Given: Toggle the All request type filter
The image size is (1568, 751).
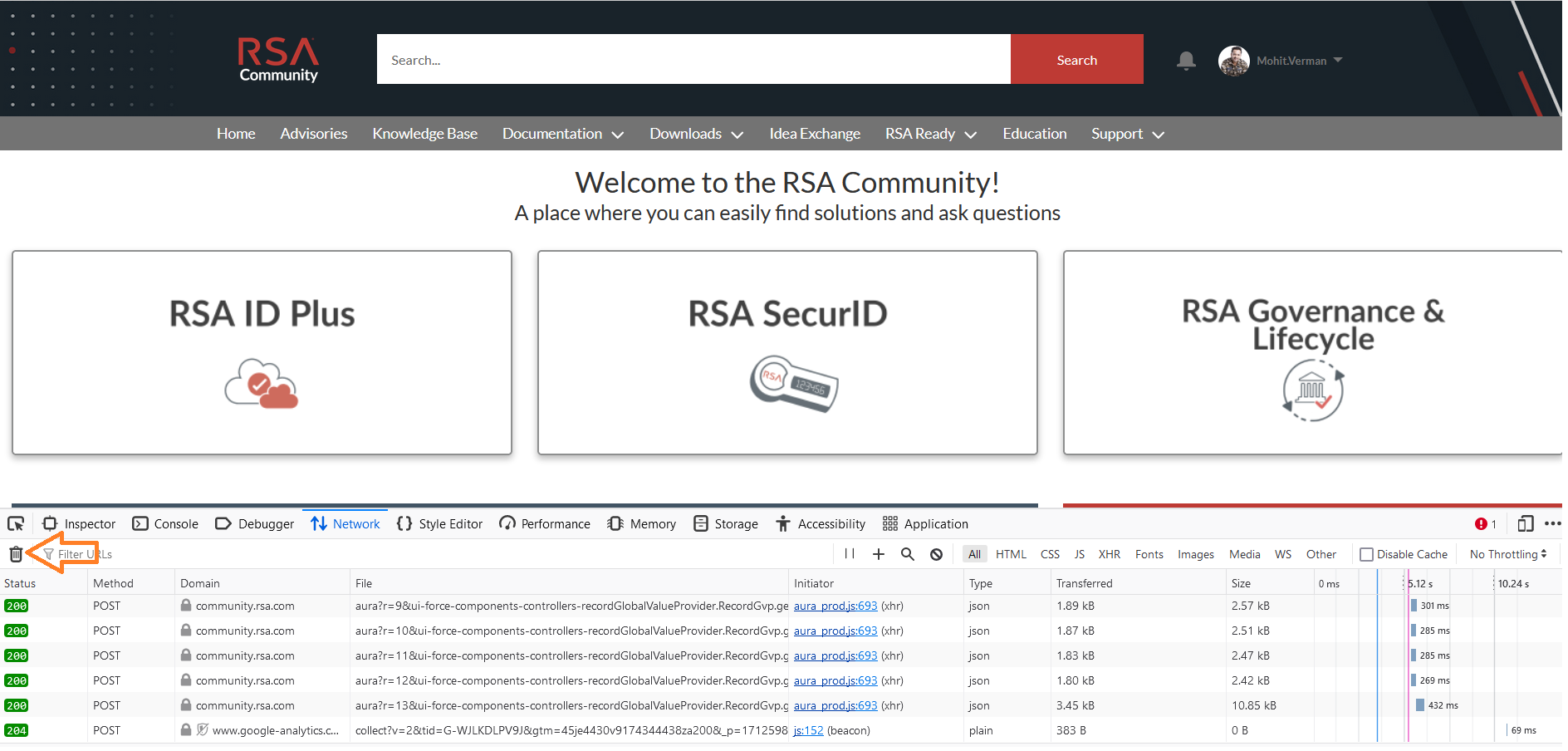Looking at the screenshot, I should coord(974,554).
